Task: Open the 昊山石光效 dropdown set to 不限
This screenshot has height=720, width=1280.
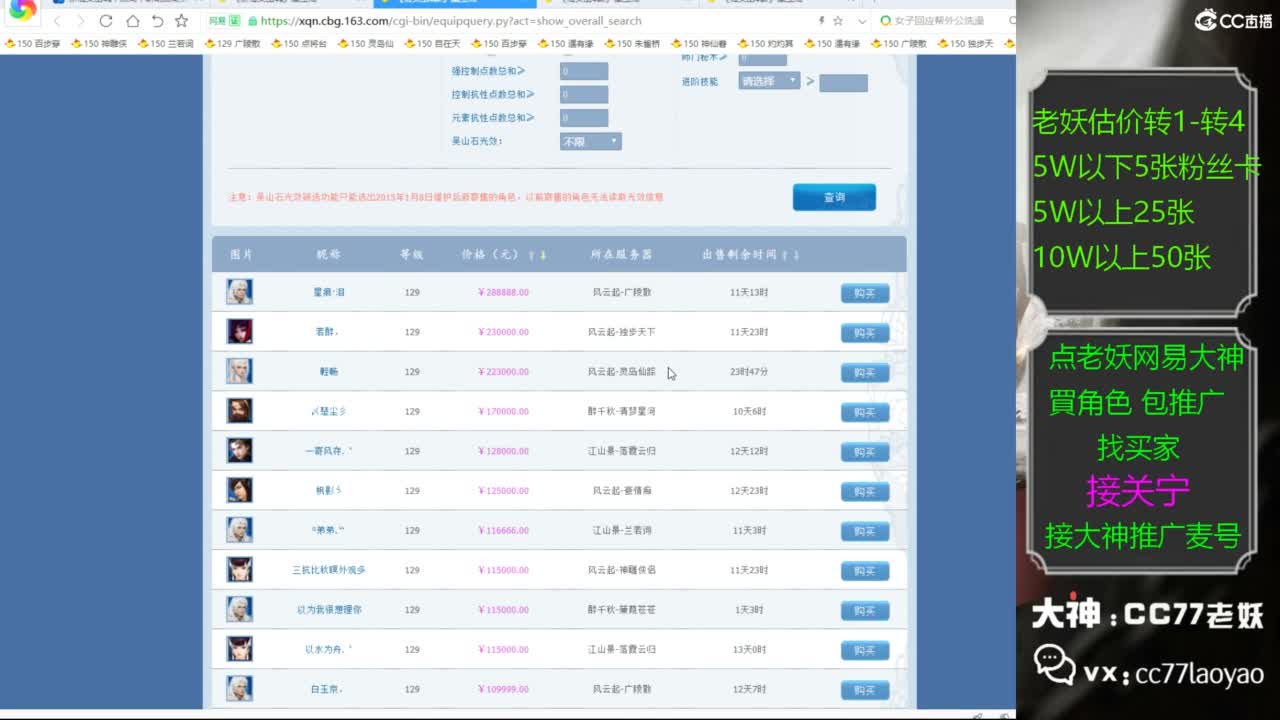Action: 590,142
